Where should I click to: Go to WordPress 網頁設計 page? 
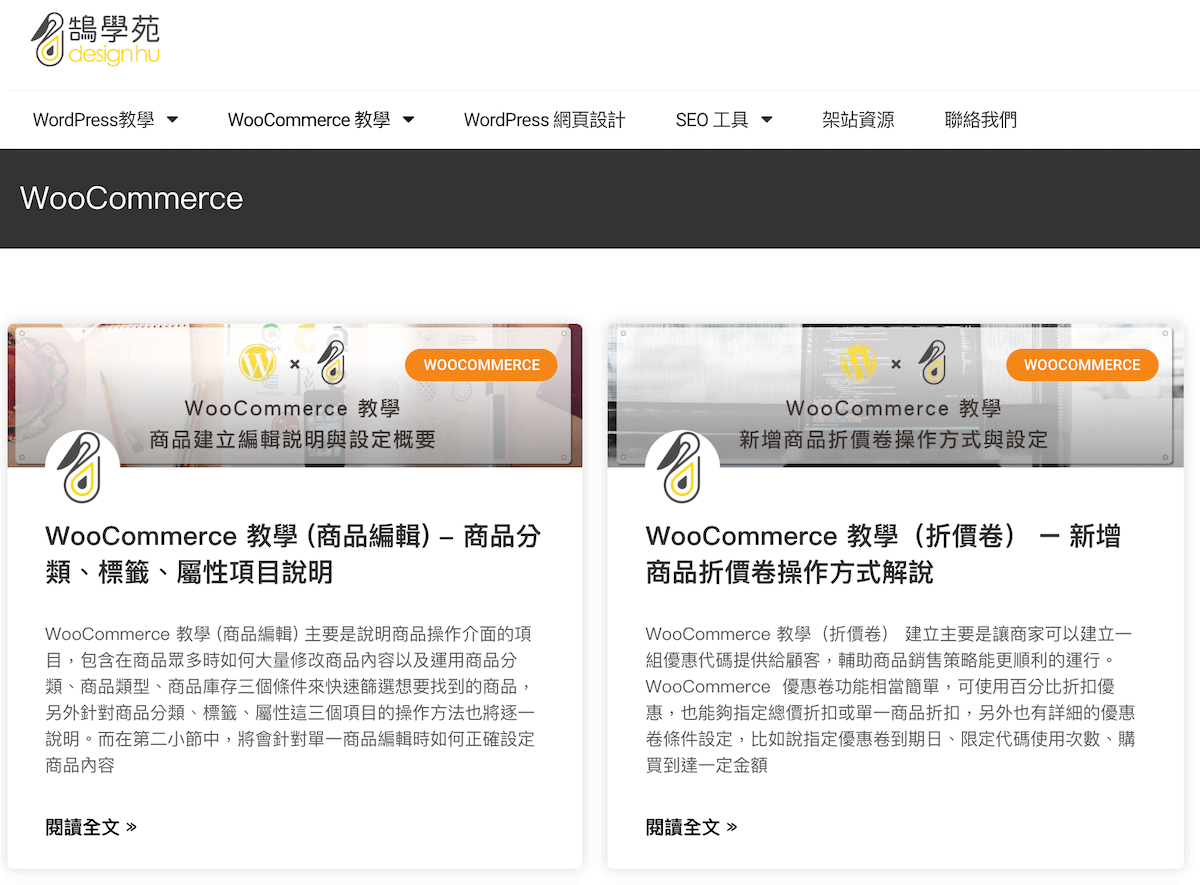tap(545, 120)
